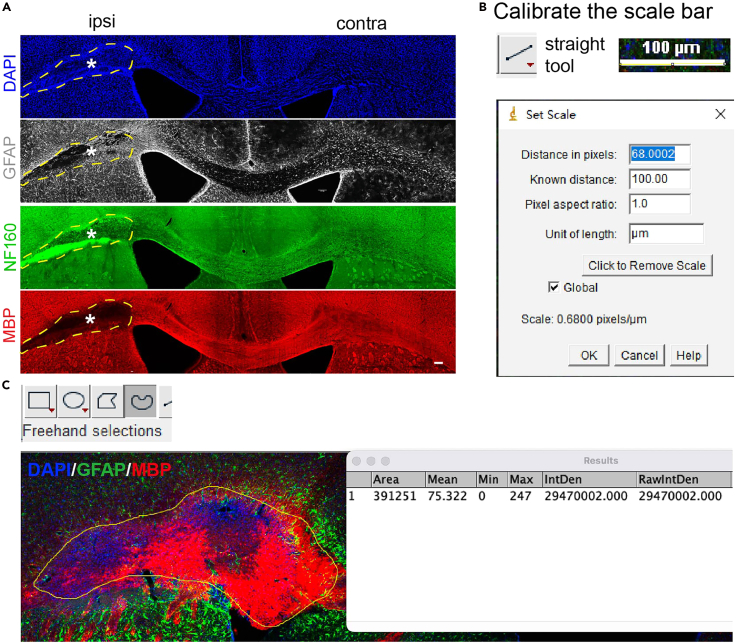Click the DAPI/GFAP/MBP merged lesion image
This screenshot has height=644, width=736.
coord(184,547)
